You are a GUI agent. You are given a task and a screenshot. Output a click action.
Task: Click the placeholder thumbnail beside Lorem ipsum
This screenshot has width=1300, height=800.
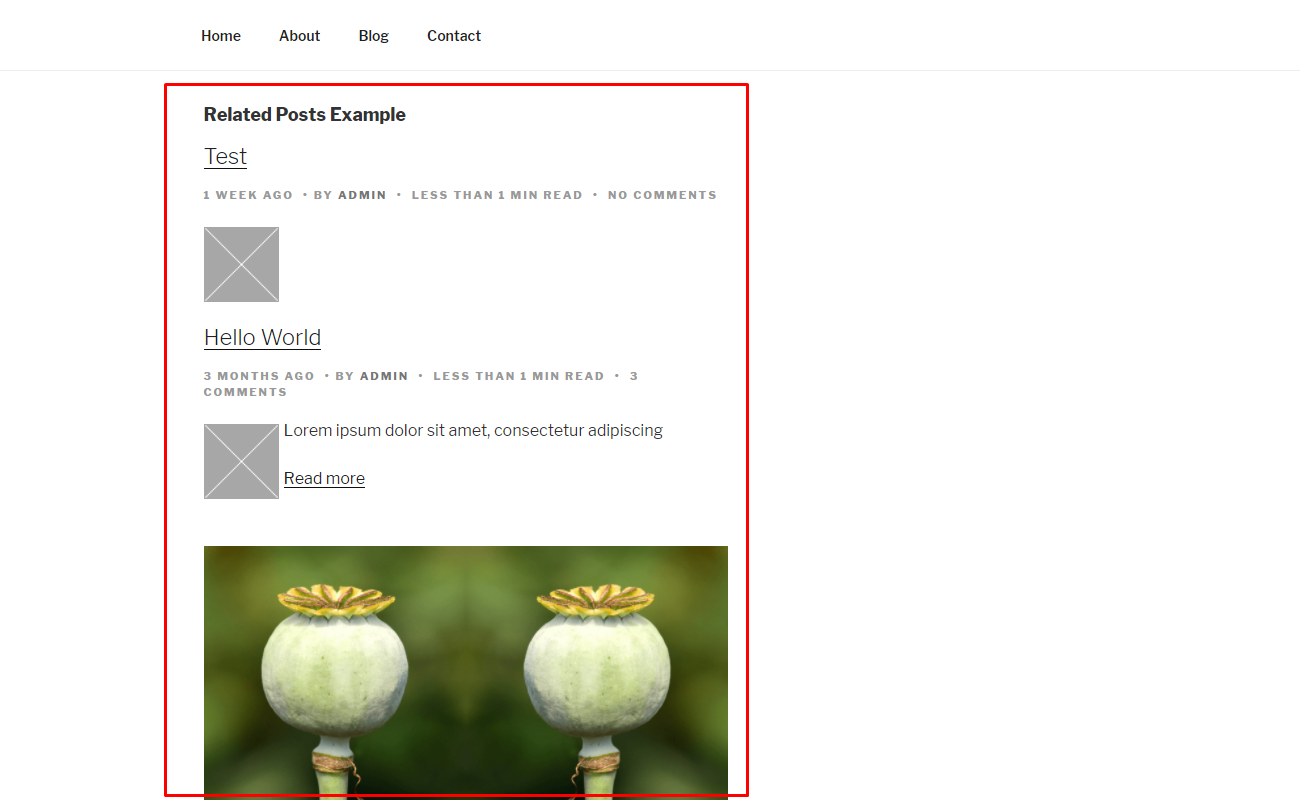click(x=241, y=461)
